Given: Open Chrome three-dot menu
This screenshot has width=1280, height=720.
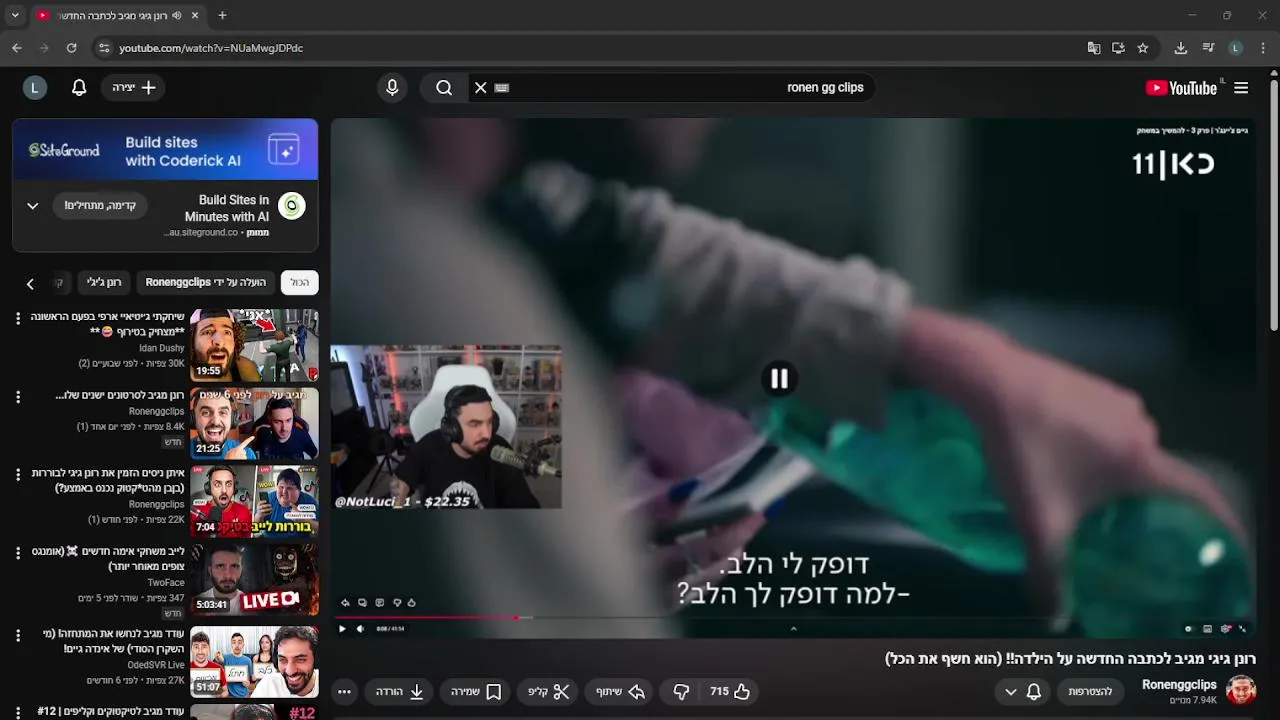Looking at the screenshot, I should point(1264,48).
